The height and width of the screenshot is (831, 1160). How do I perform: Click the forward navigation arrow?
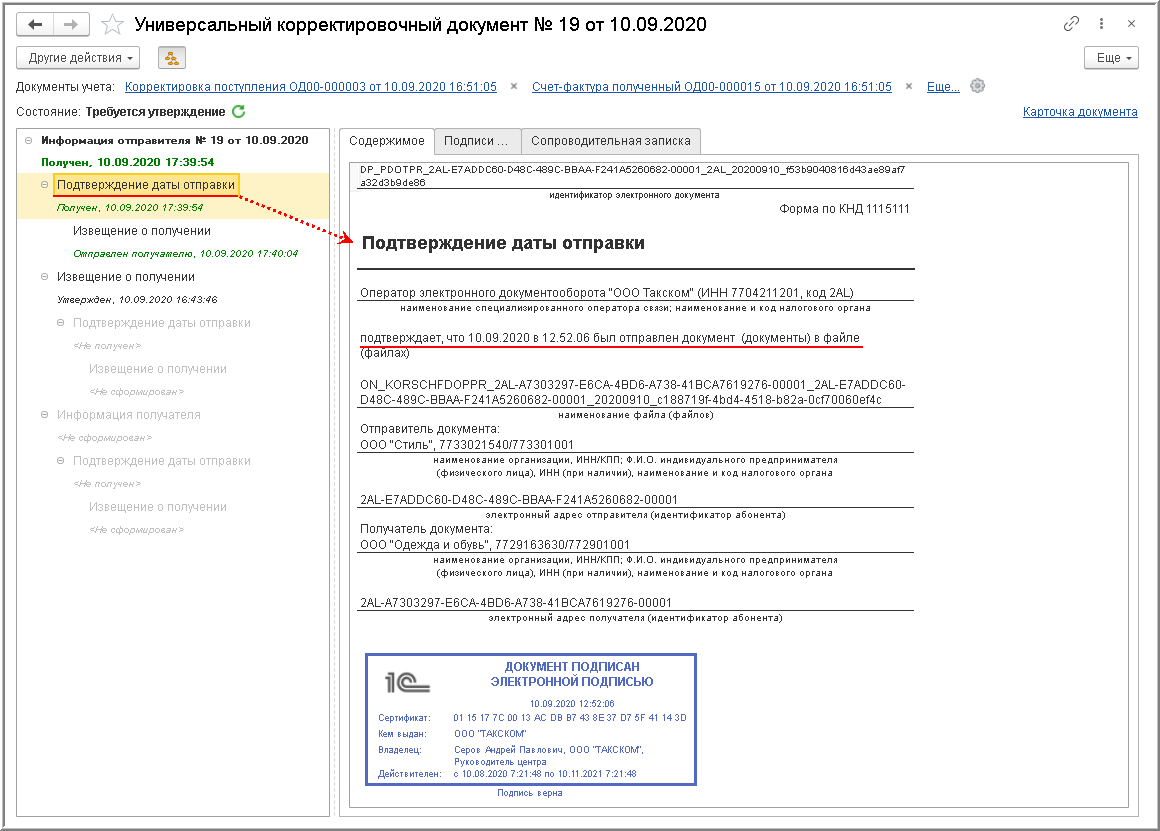[70, 24]
